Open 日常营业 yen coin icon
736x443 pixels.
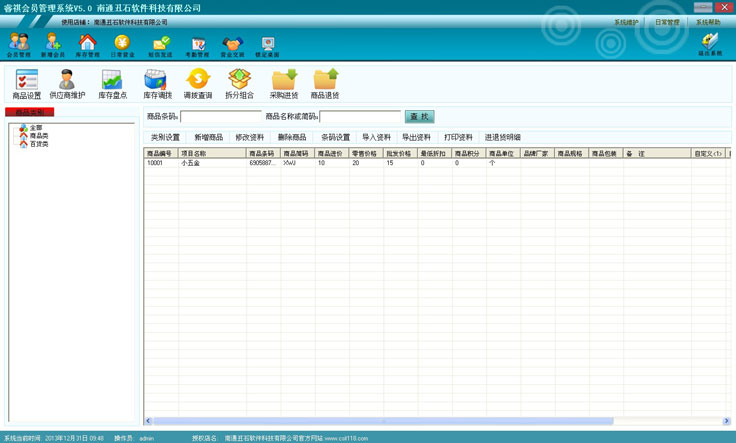click(x=123, y=45)
